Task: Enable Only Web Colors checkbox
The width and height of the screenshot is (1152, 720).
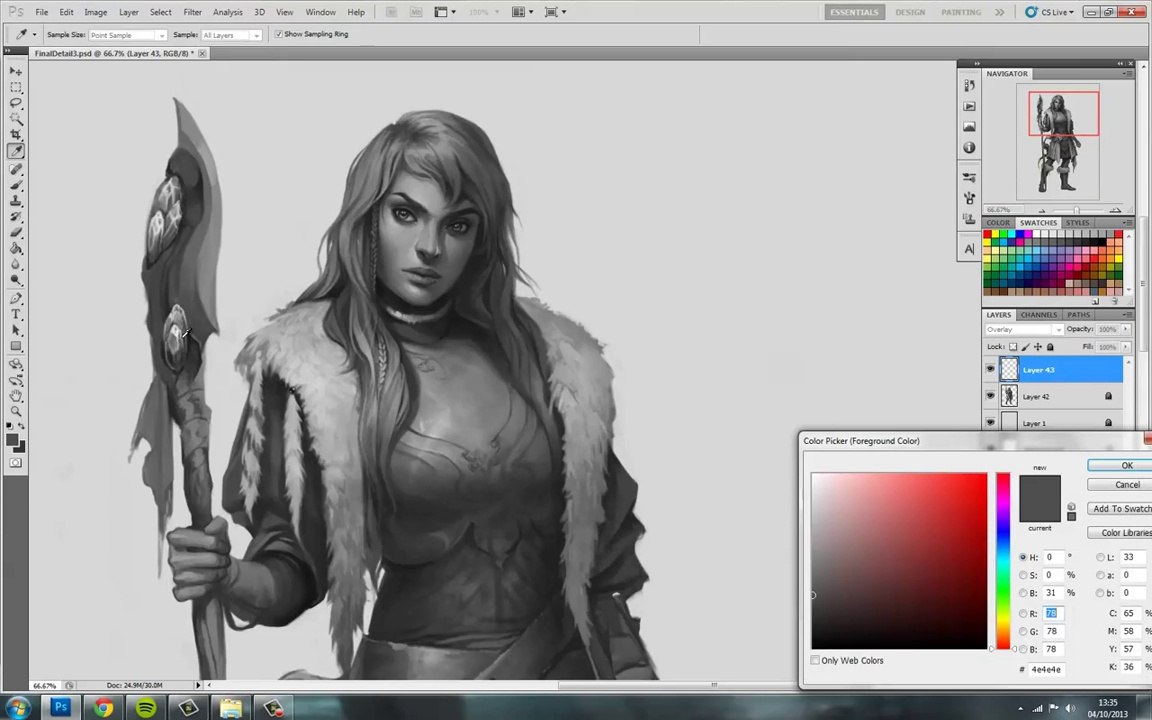Action: 815,660
